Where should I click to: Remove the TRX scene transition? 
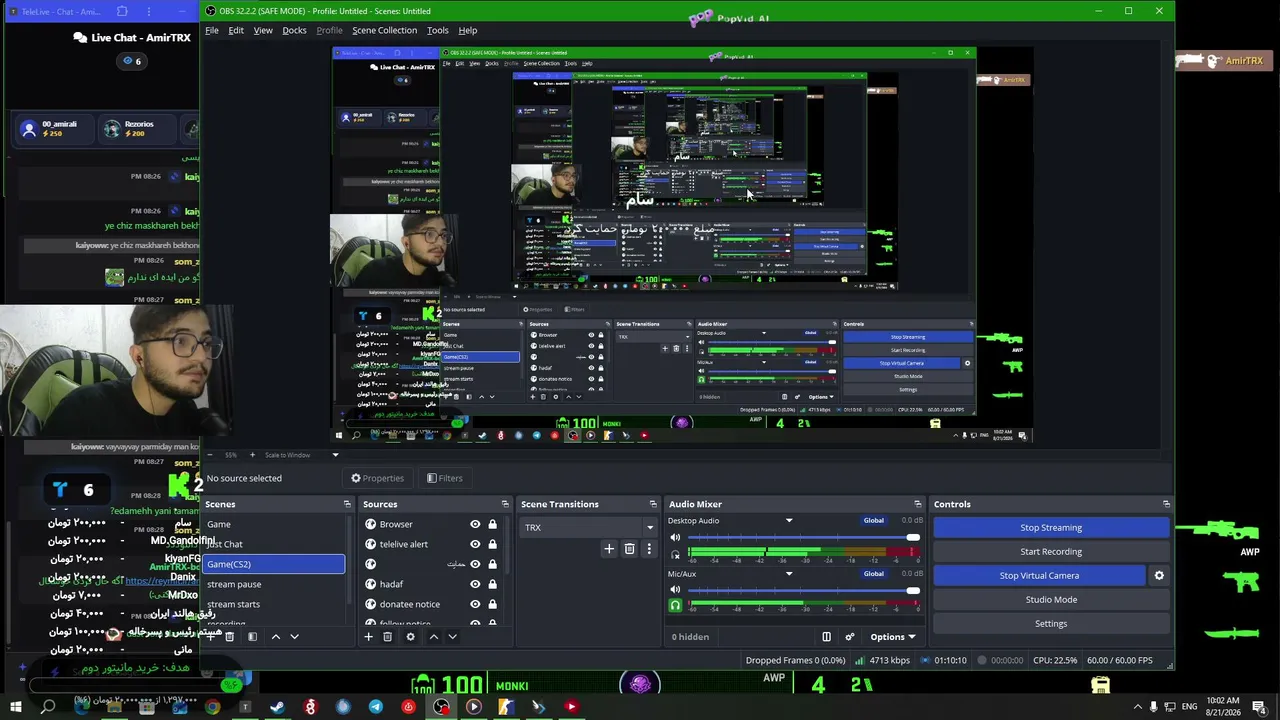(629, 548)
